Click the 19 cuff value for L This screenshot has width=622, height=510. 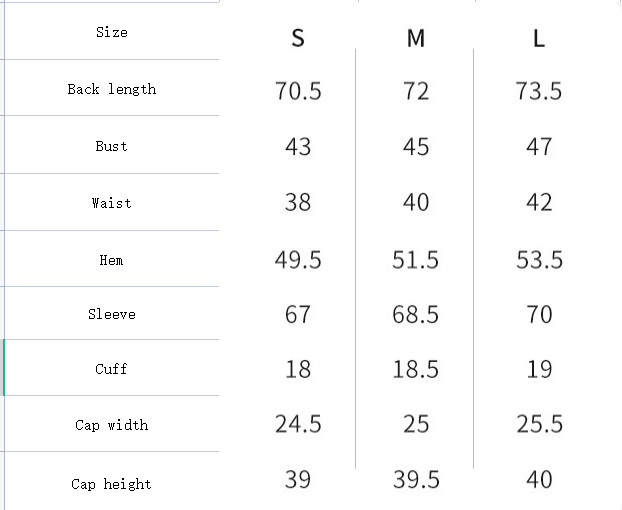point(539,369)
